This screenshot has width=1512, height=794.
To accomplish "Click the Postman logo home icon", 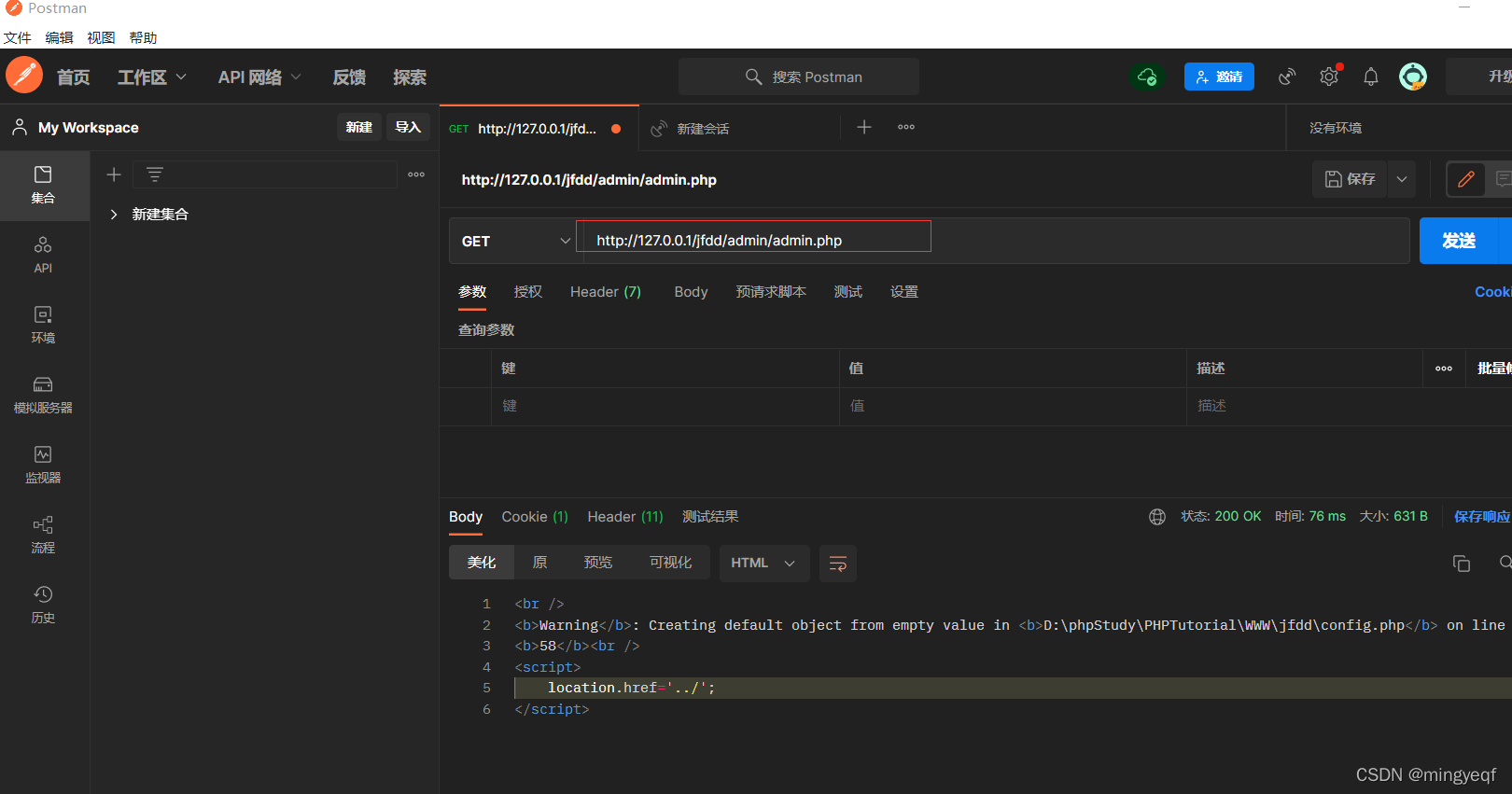I will pos(24,76).
